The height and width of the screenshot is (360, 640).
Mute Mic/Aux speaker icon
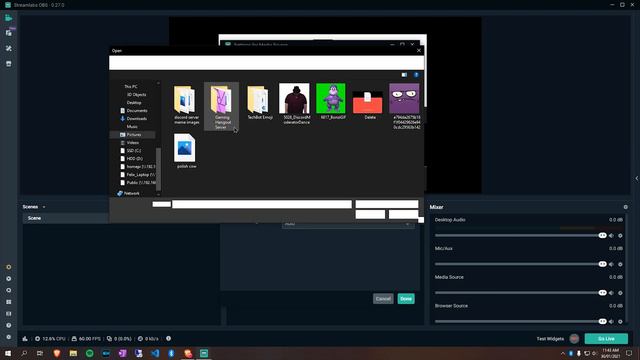click(x=611, y=264)
